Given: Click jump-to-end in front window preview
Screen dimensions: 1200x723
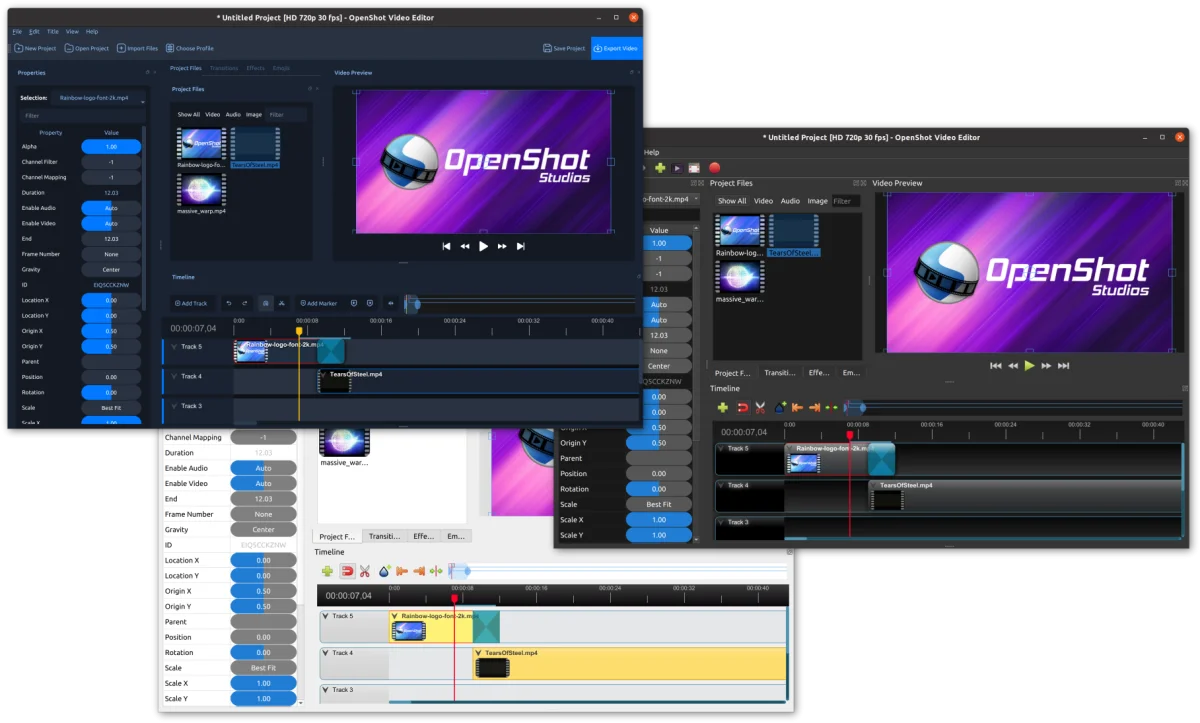Looking at the screenshot, I should [520, 246].
